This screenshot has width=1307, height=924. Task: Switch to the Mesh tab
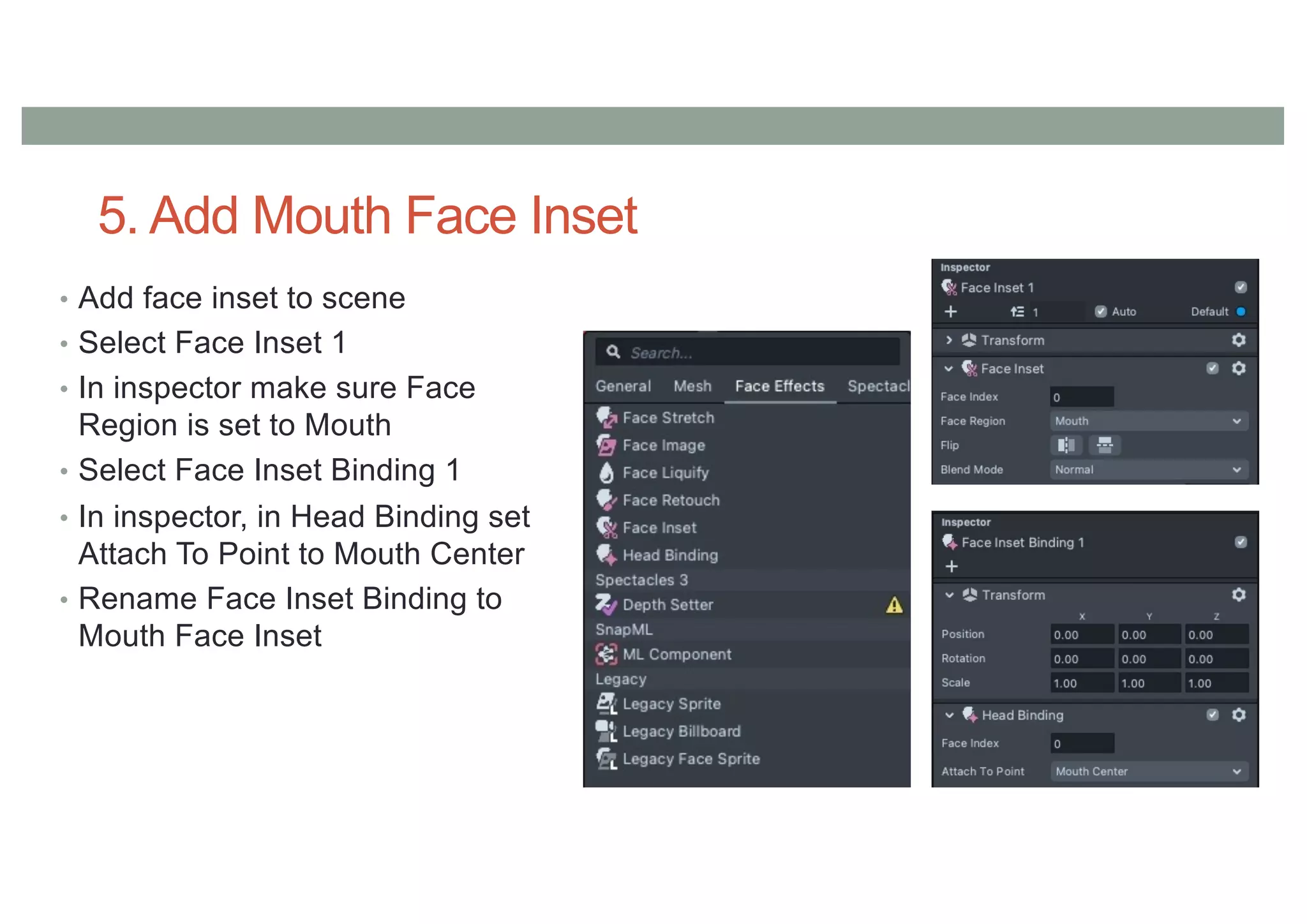(692, 386)
